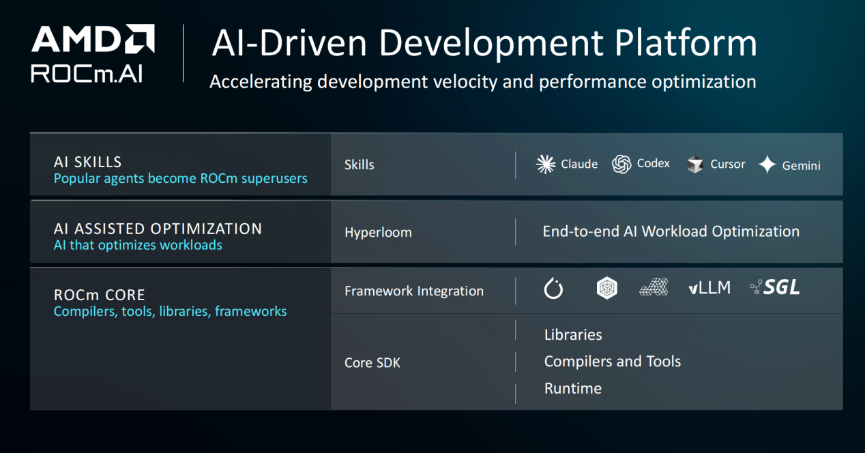
Task: Click the Libraries entry
Action: pyautogui.click(x=573, y=334)
